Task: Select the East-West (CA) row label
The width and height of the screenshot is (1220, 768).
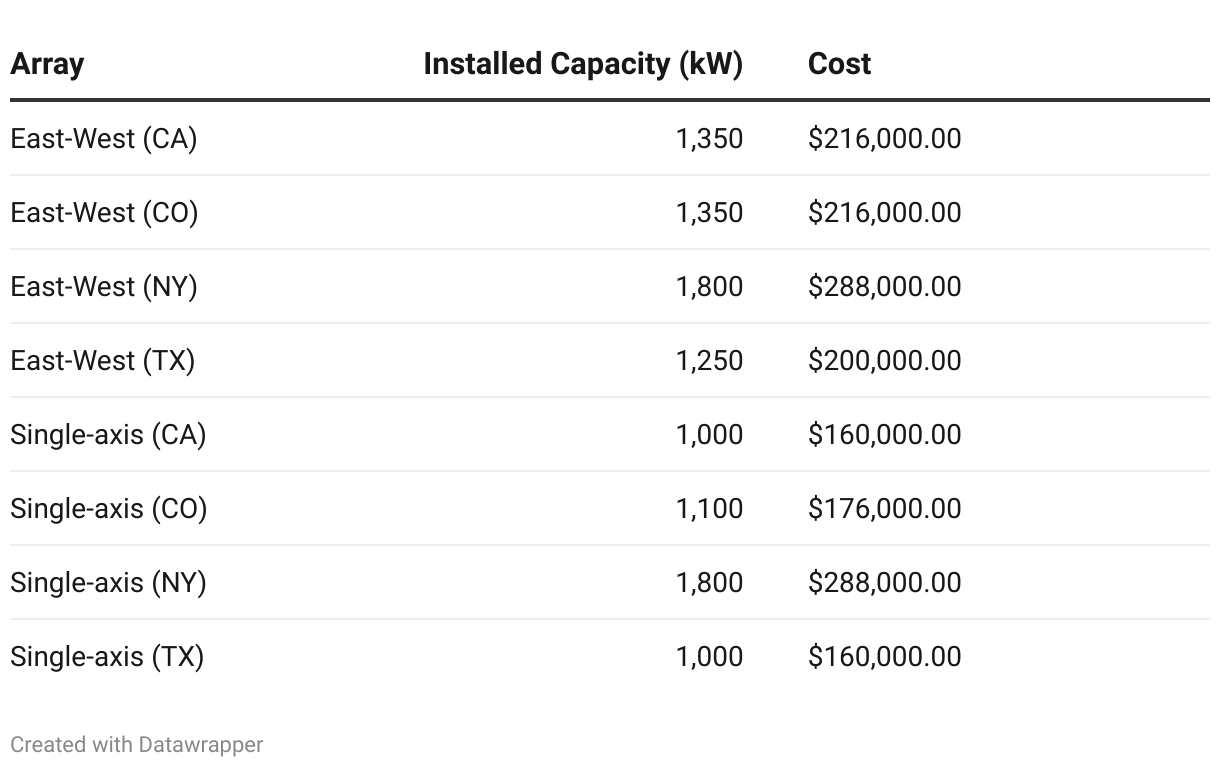Action: (x=104, y=139)
